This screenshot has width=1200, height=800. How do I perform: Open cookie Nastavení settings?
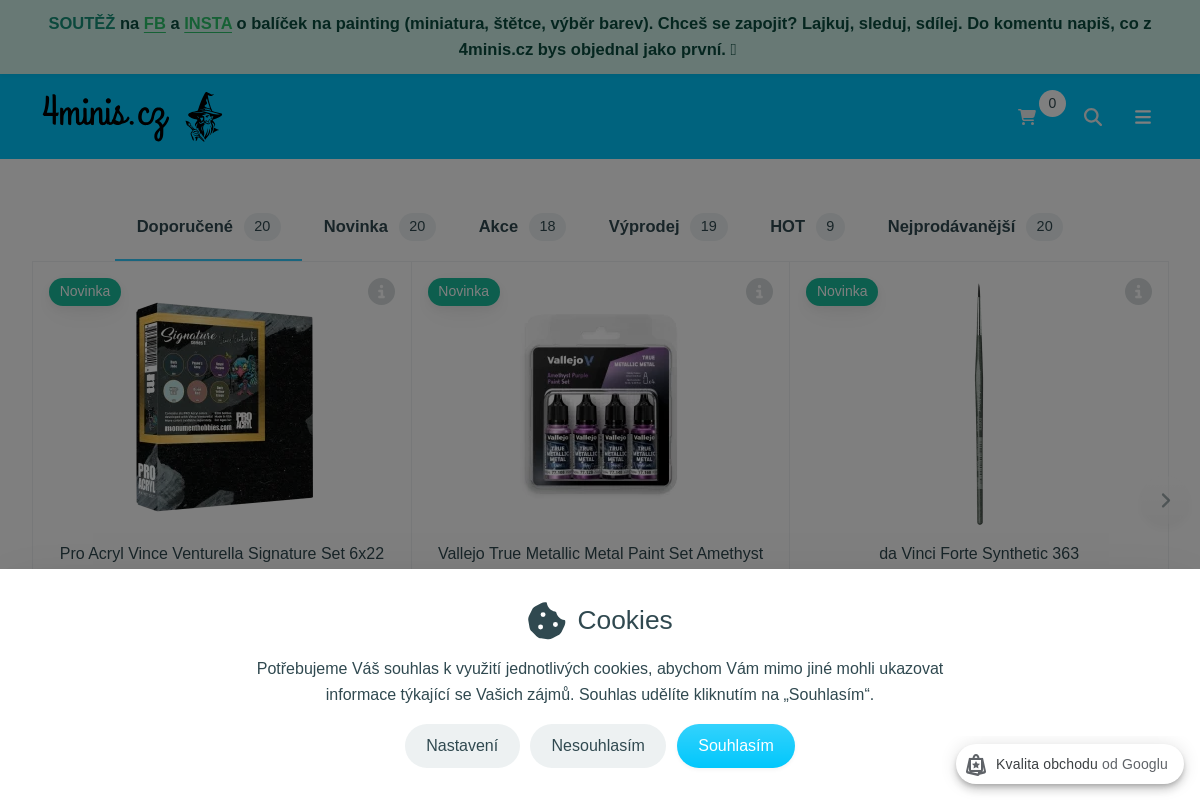click(462, 746)
